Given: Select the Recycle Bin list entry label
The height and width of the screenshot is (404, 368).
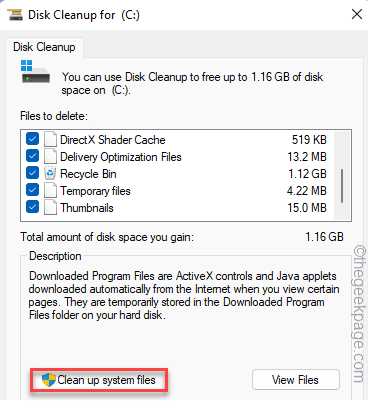Looking at the screenshot, I should click(88, 174).
